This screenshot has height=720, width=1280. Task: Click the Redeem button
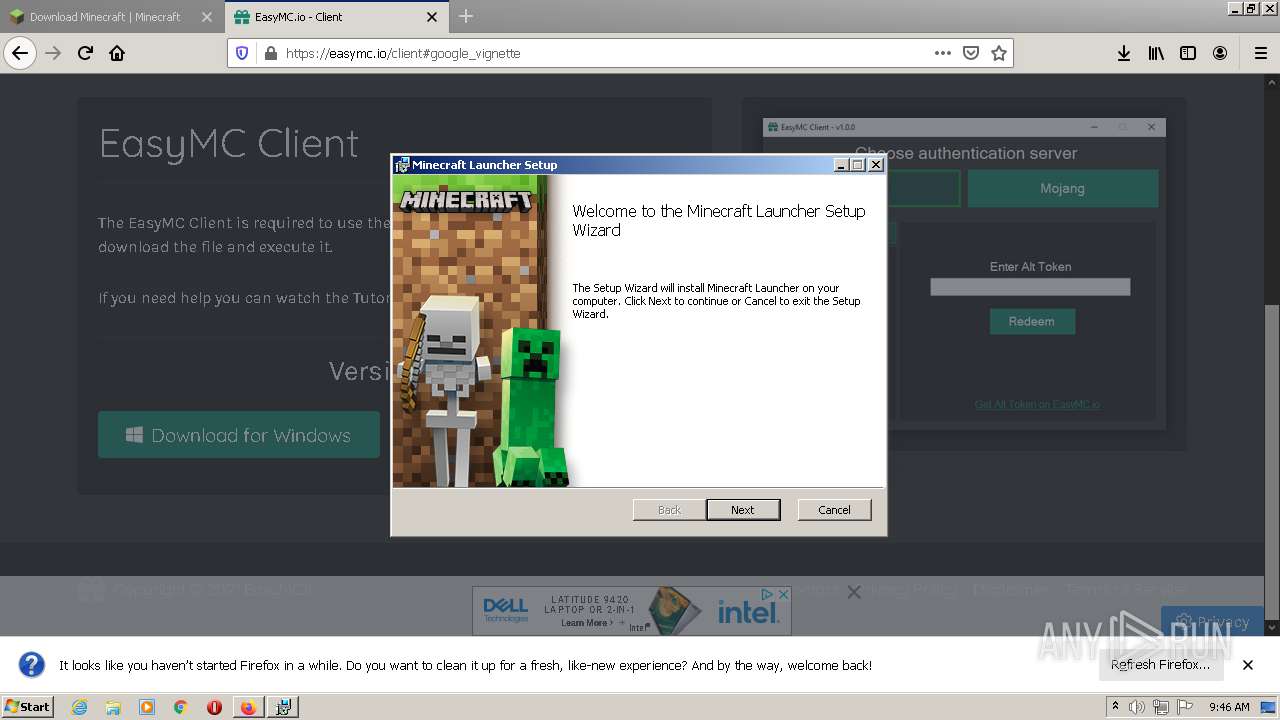tap(1032, 321)
